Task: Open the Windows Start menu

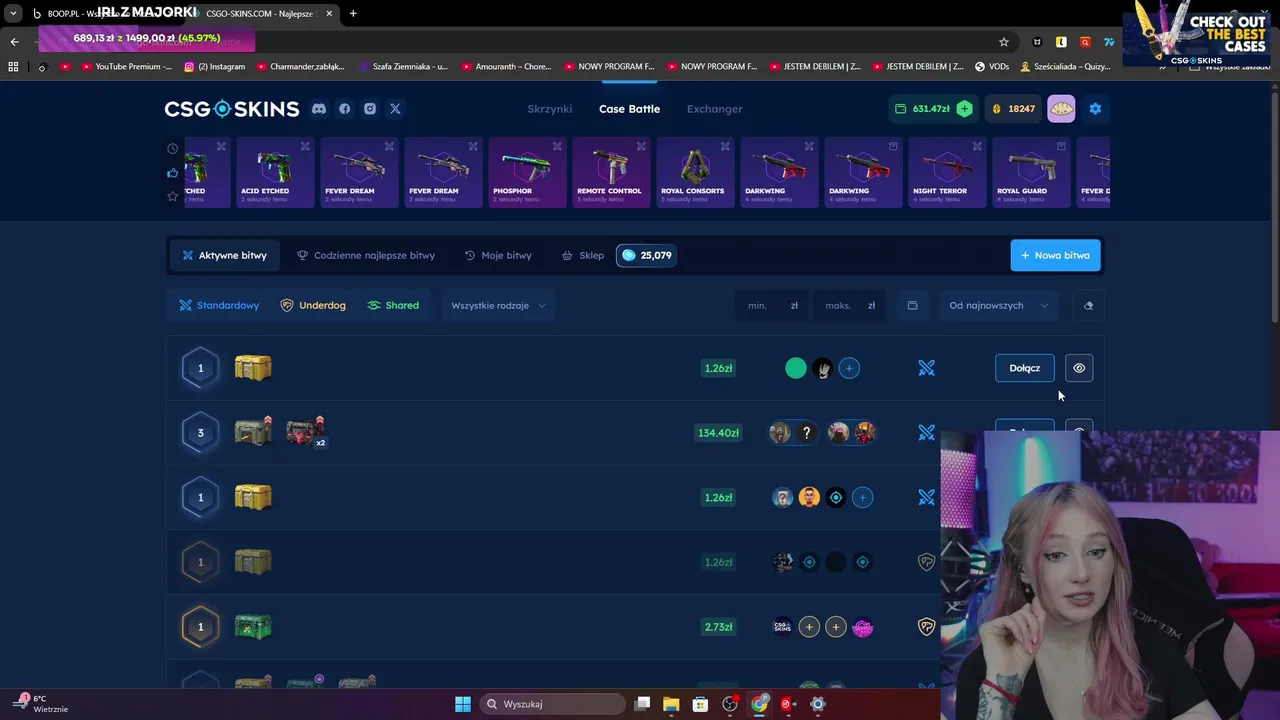Action: coord(463,704)
